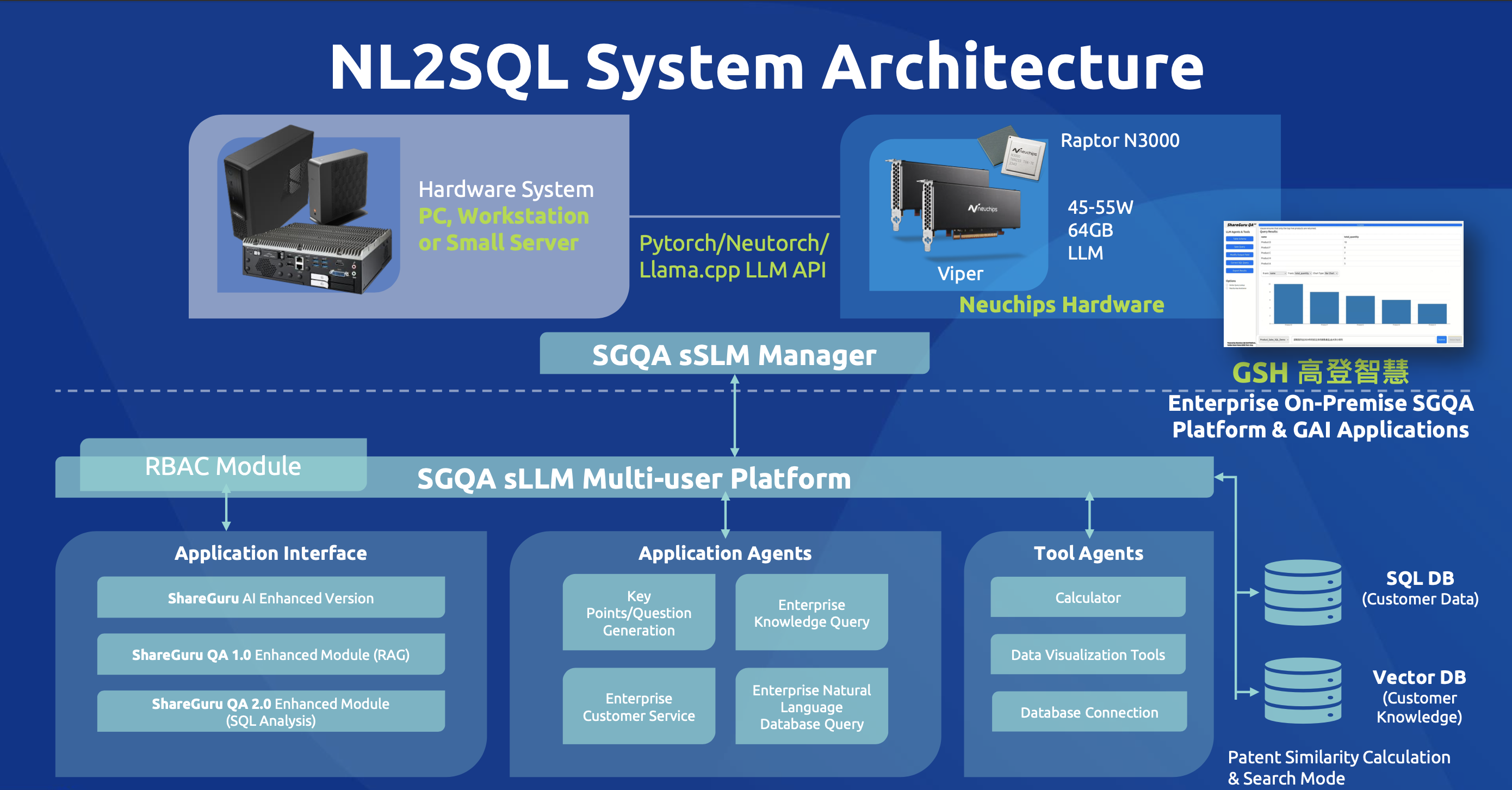This screenshot has height=790, width=1512.
Task: Click Enterprise Natural Language Database Query box
Action: 811,706
